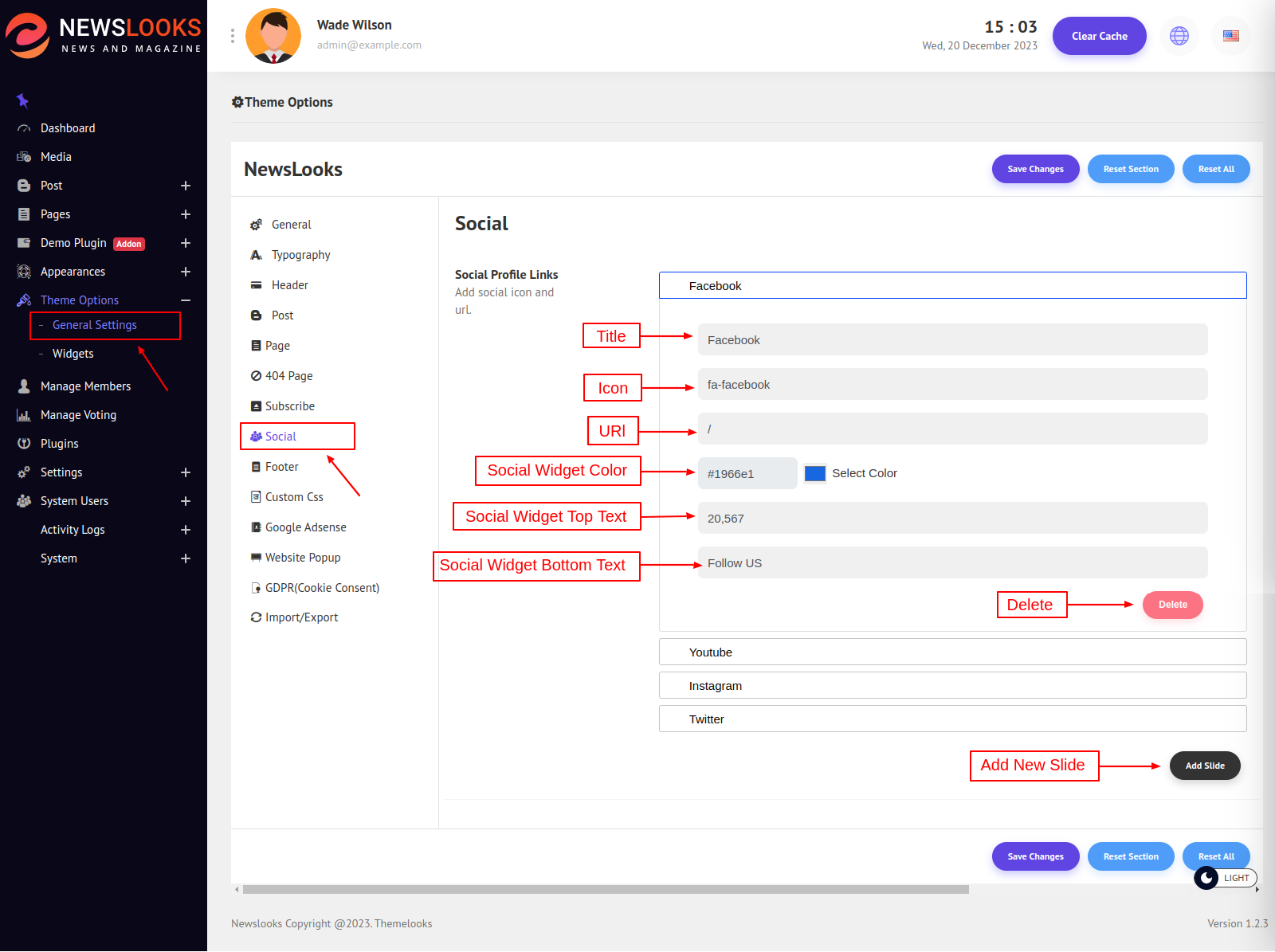
Task: Click the fa-facebook Icon input field
Action: [952, 385]
